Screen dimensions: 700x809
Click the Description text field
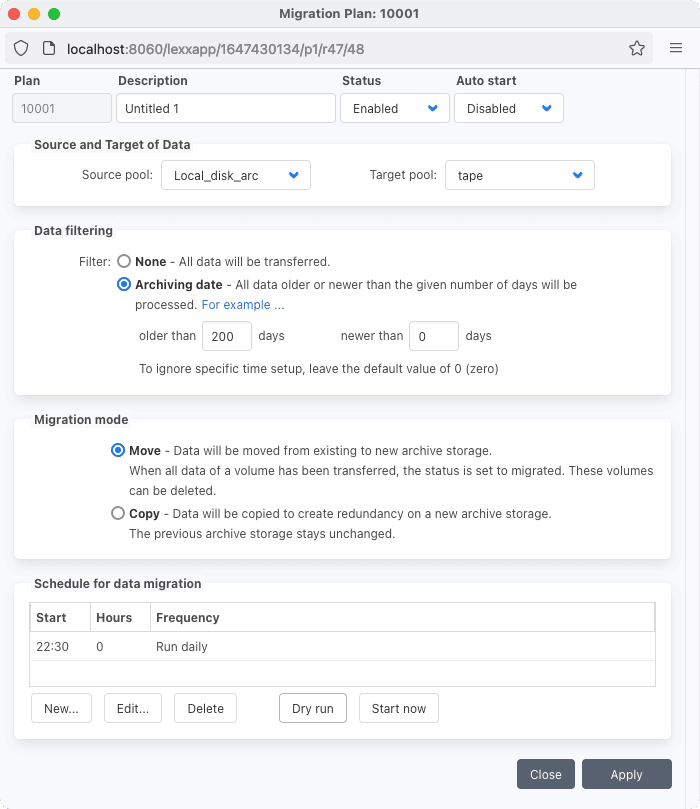pyautogui.click(x=225, y=108)
